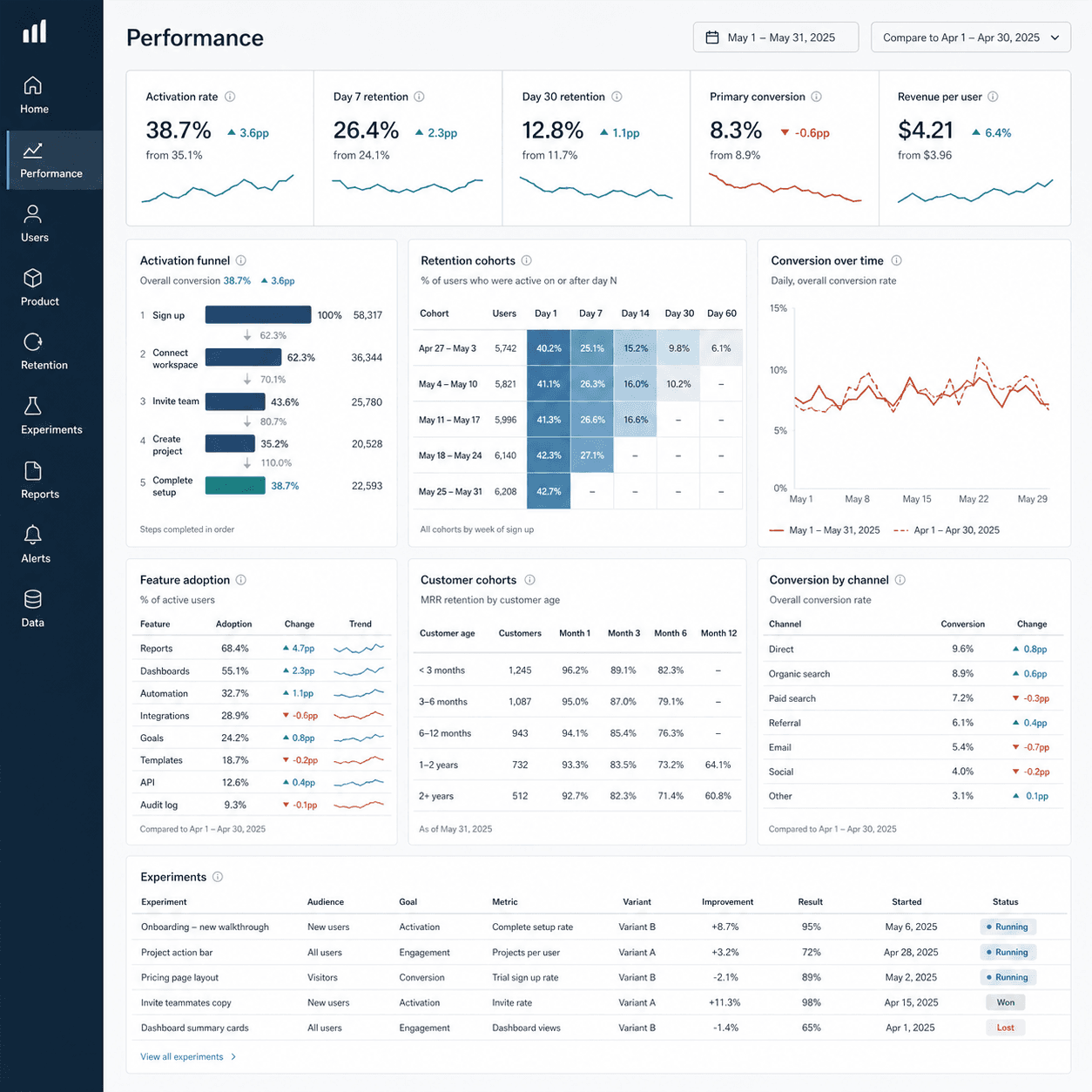Click info icon next to Day 7 retention
1092x1092 pixels.
419,97
